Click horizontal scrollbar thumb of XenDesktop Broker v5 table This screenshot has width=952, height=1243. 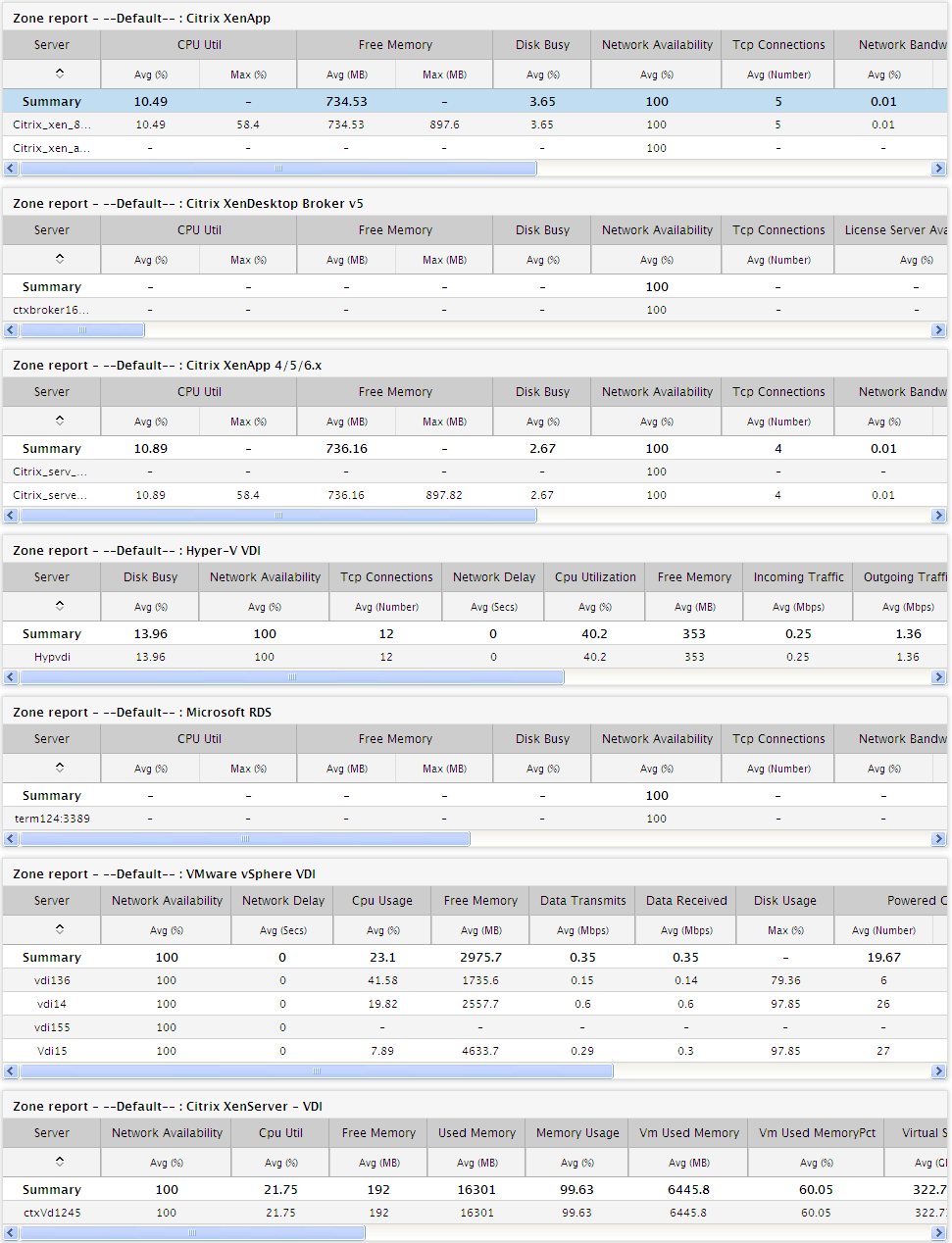pyautogui.click(x=82, y=330)
